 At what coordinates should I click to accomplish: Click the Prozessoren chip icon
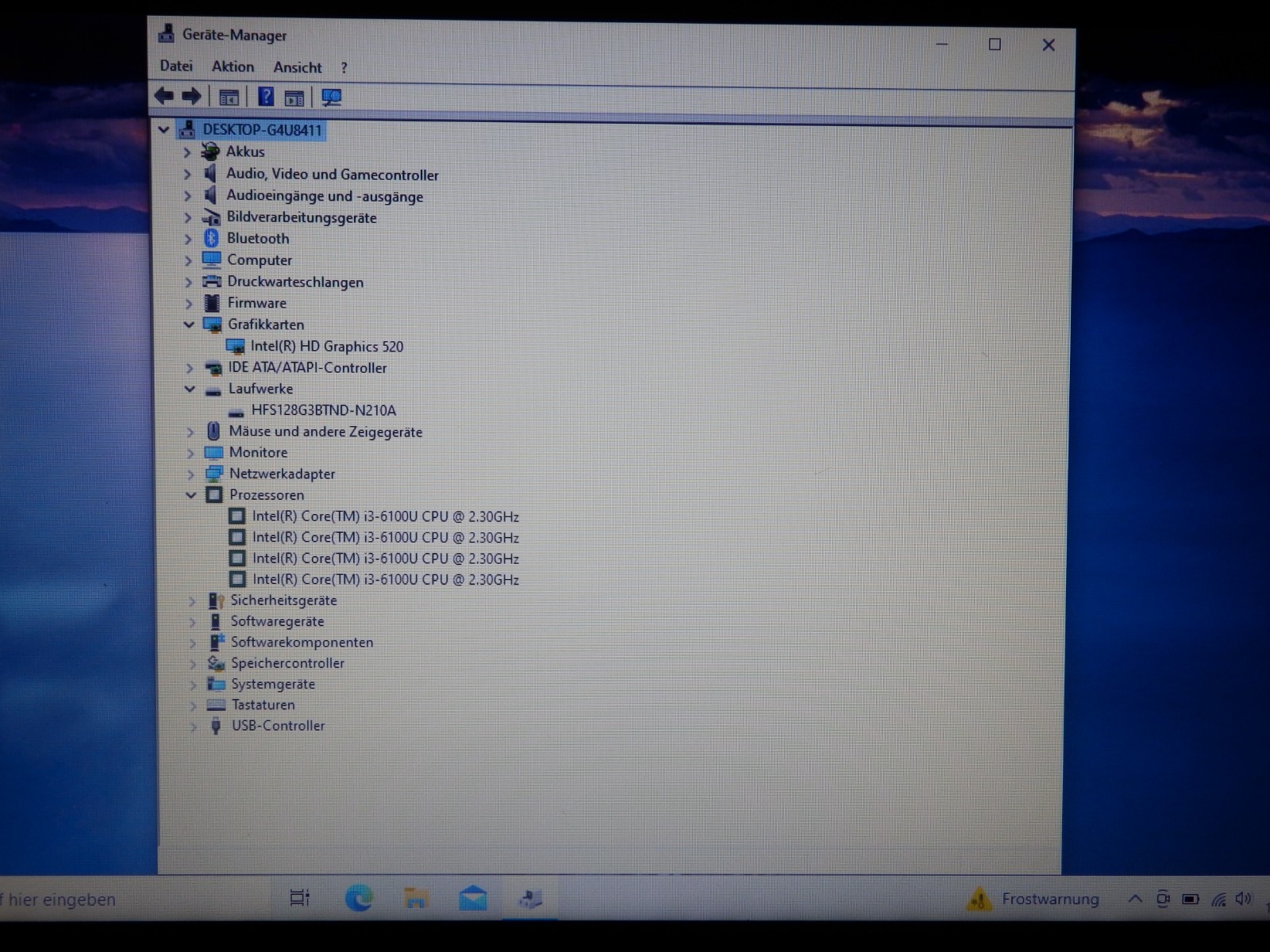coord(214,494)
